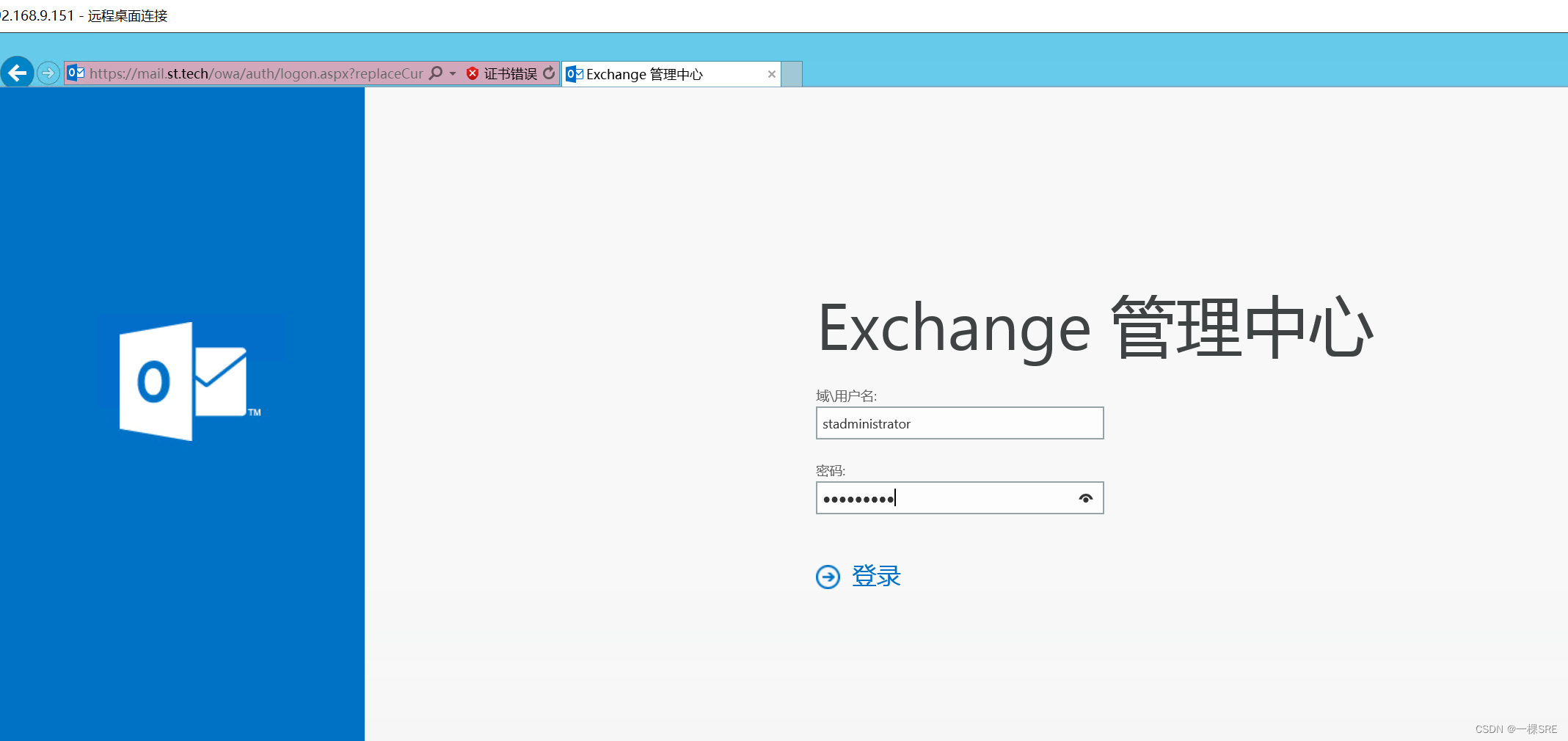This screenshot has width=1568, height=741.
Task: Click the 远程桌面连接 window title text
Action: 128,15
